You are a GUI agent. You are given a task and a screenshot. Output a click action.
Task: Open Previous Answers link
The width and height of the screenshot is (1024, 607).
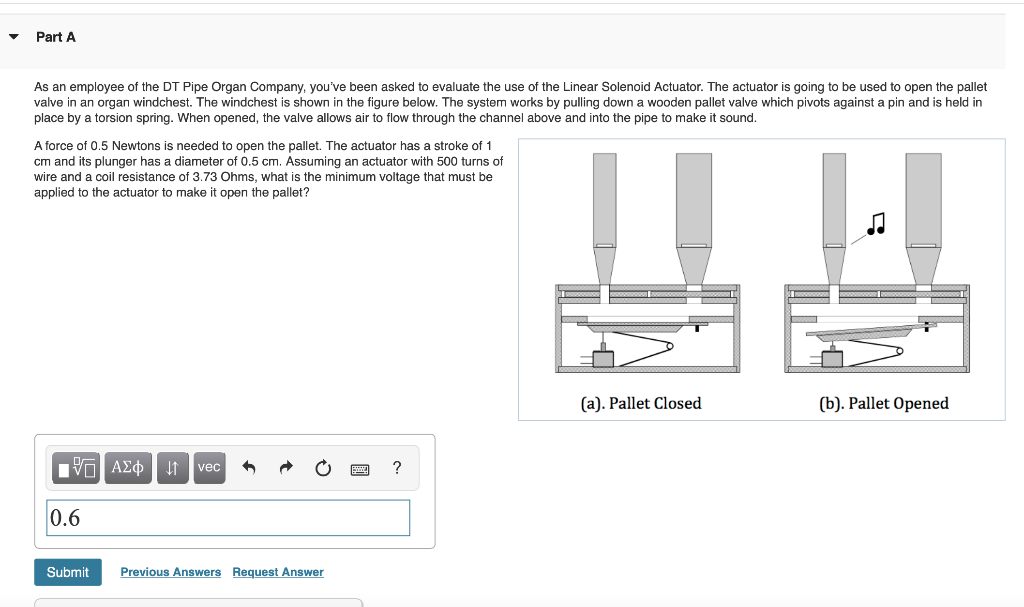(x=170, y=572)
